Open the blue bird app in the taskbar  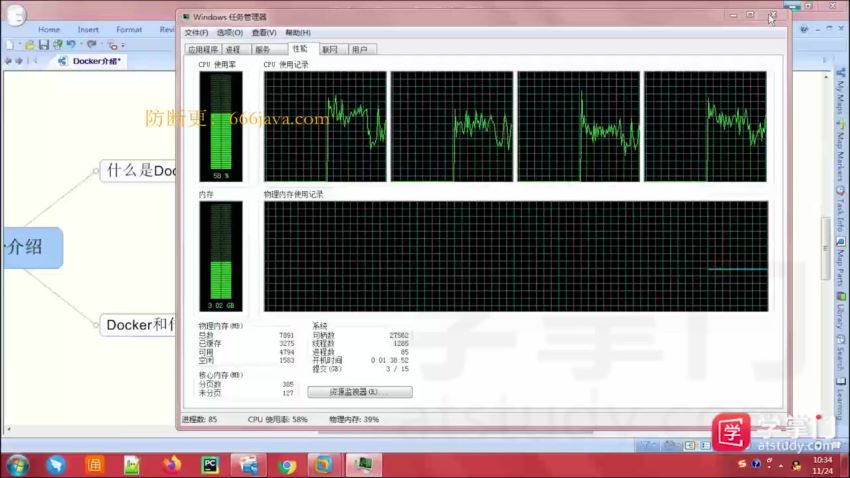click(x=56, y=465)
